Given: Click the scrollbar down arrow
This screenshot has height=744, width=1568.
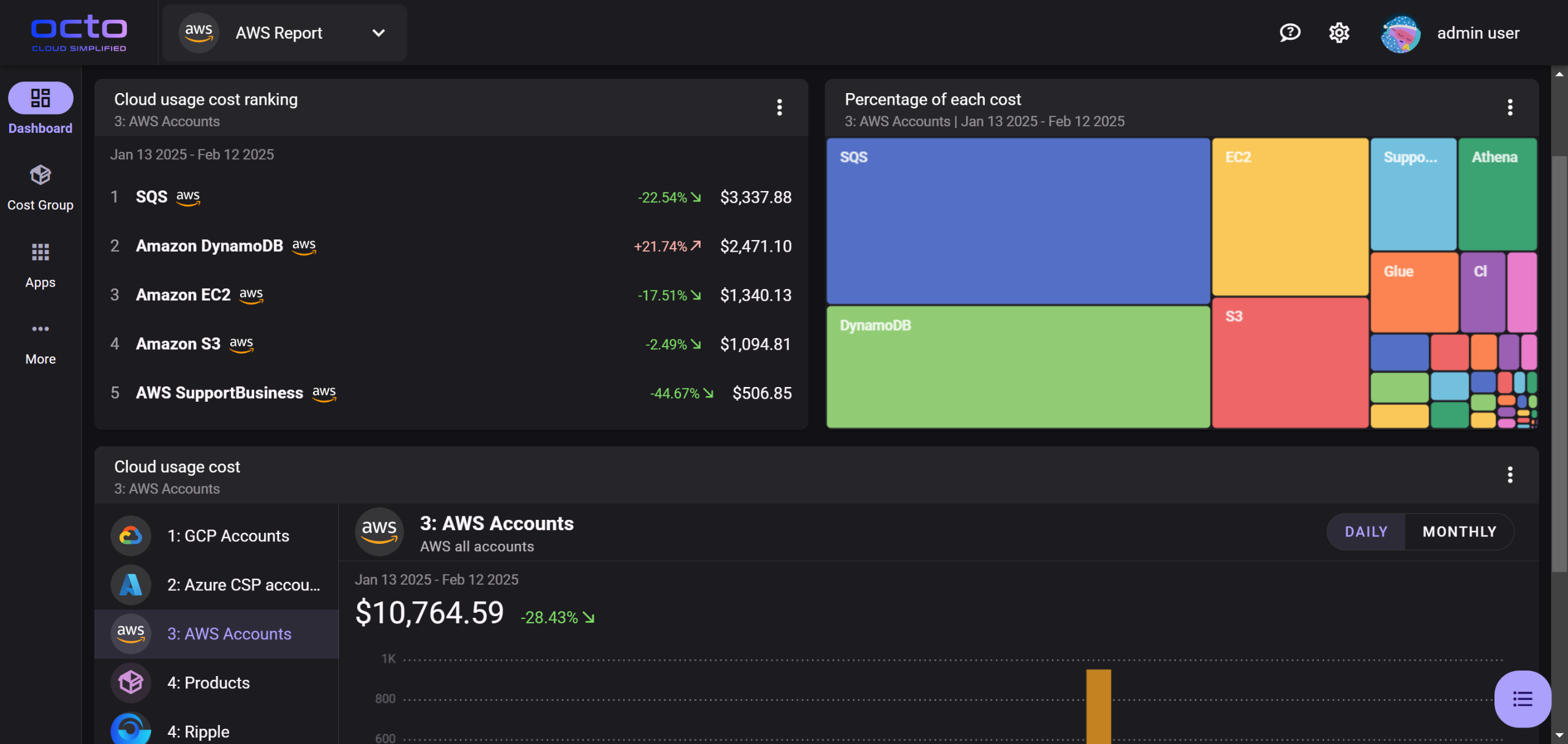Looking at the screenshot, I should click(x=1559, y=735).
